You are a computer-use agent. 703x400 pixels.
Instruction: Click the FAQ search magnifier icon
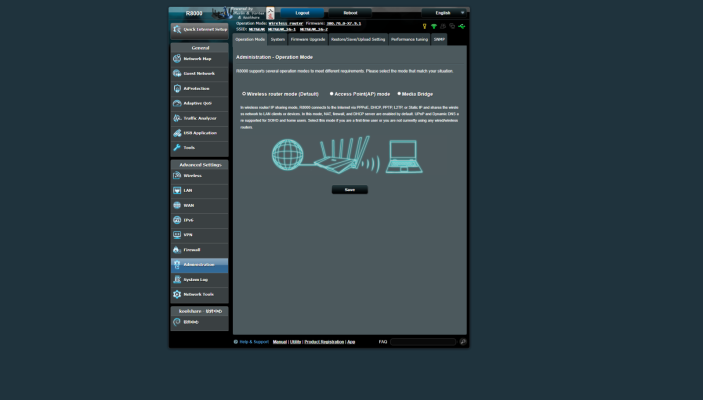coord(463,342)
